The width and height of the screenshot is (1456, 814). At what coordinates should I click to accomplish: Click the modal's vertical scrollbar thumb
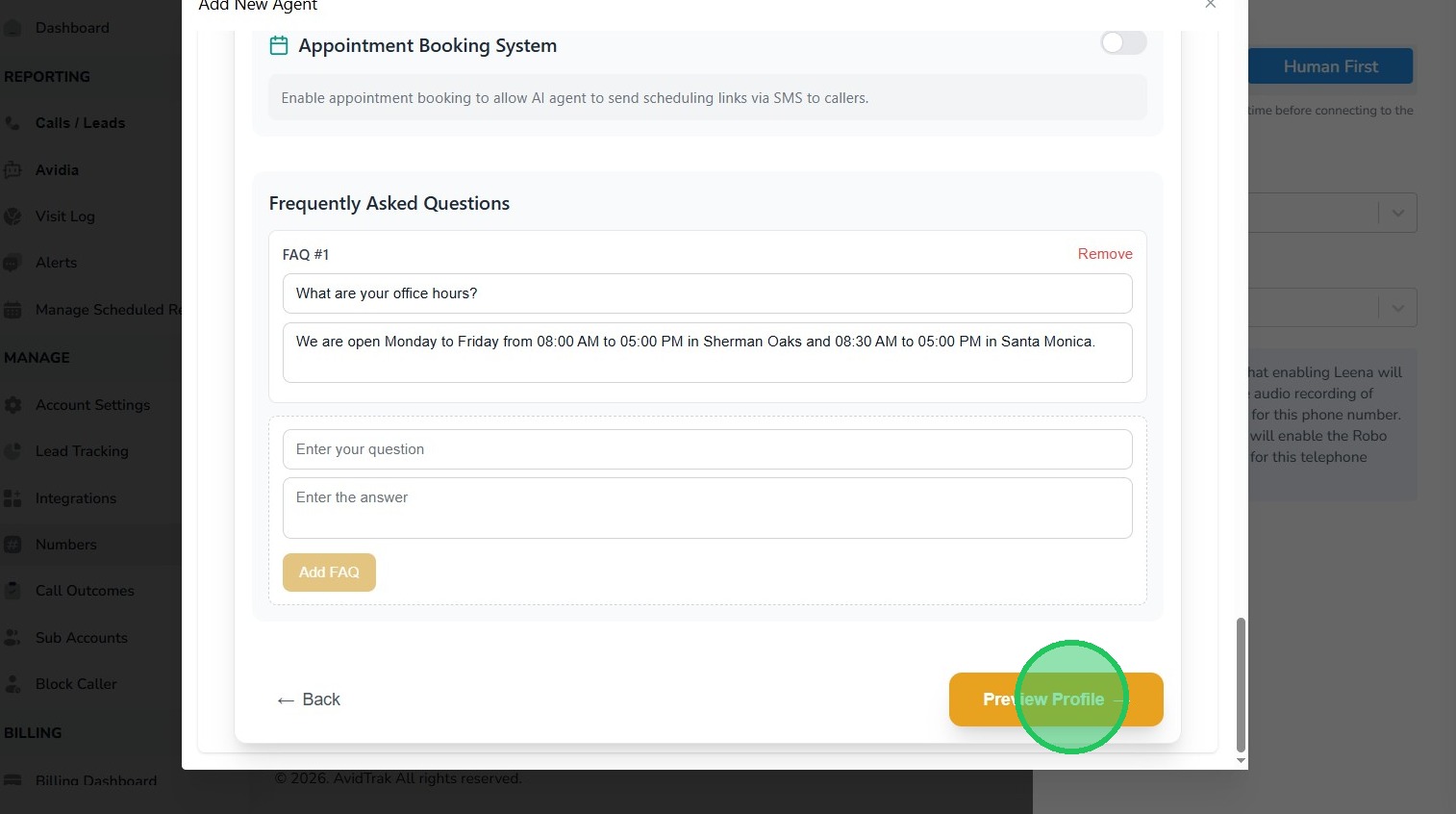1241,684
